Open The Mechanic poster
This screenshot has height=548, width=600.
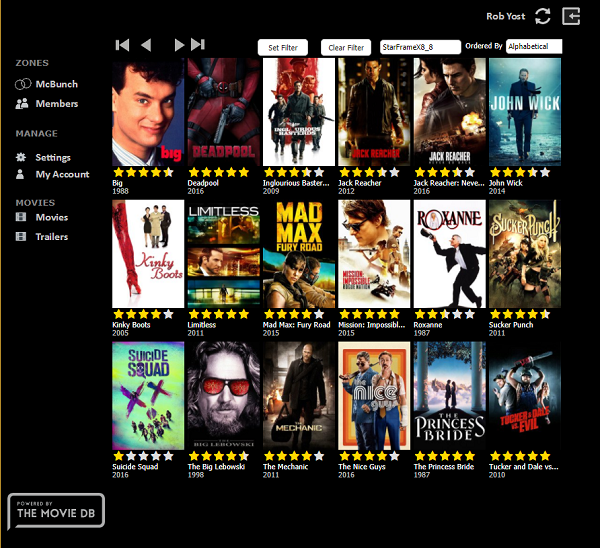click(x=299, y=396)
